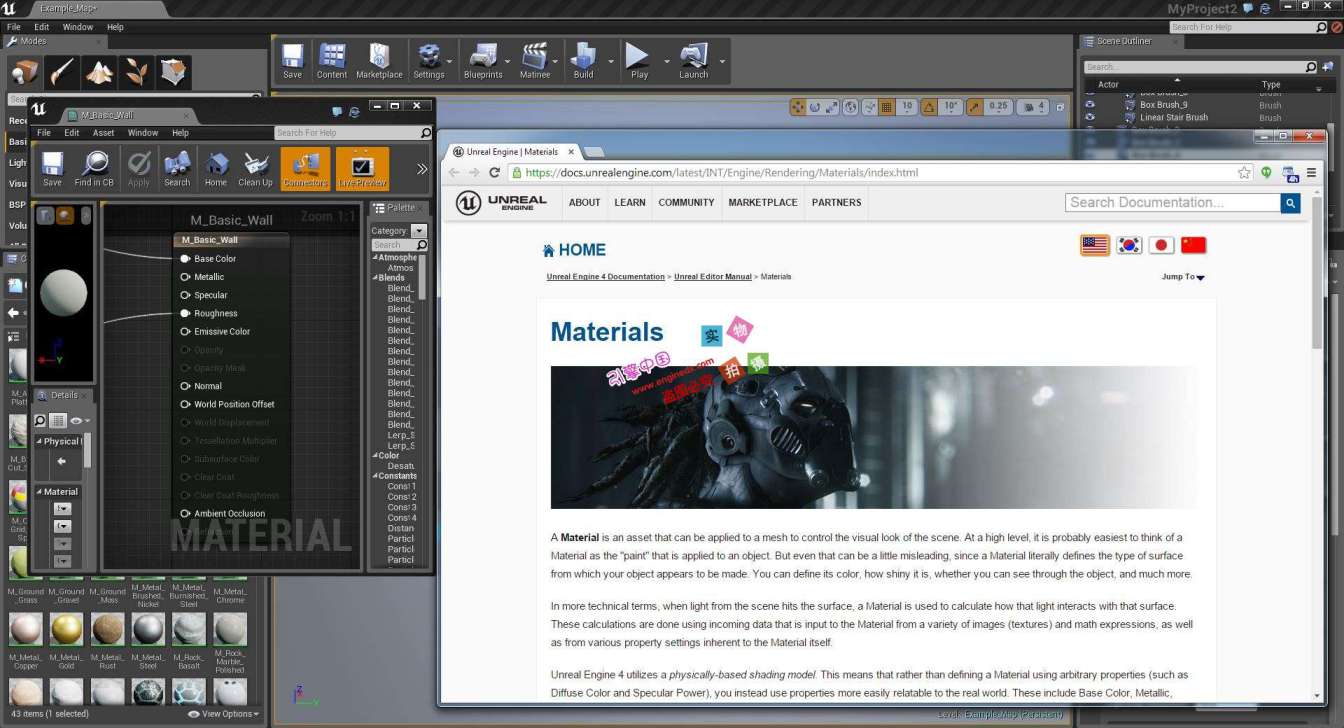This screenshot has width=1344, height=728.
Task: Toggle scale snapping in viewport toolbar
Action: [x=975, y=107]
